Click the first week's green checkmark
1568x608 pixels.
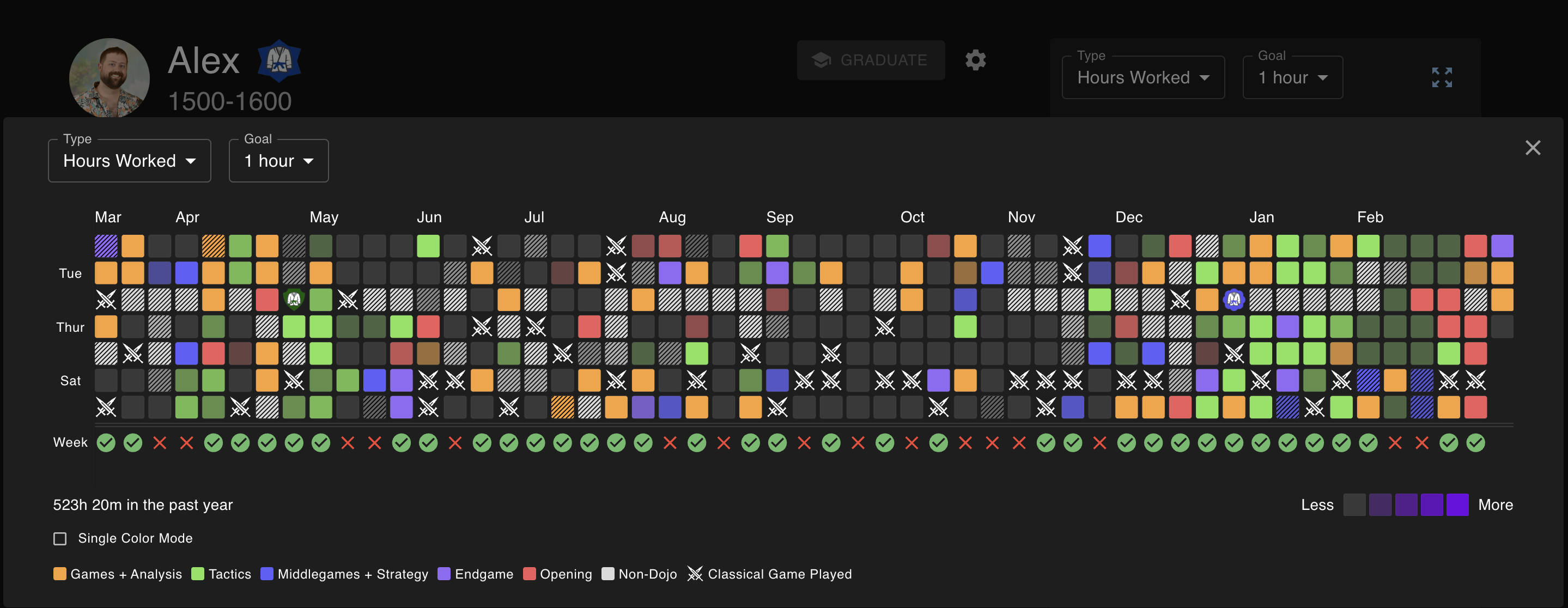[x=106, y=442]
